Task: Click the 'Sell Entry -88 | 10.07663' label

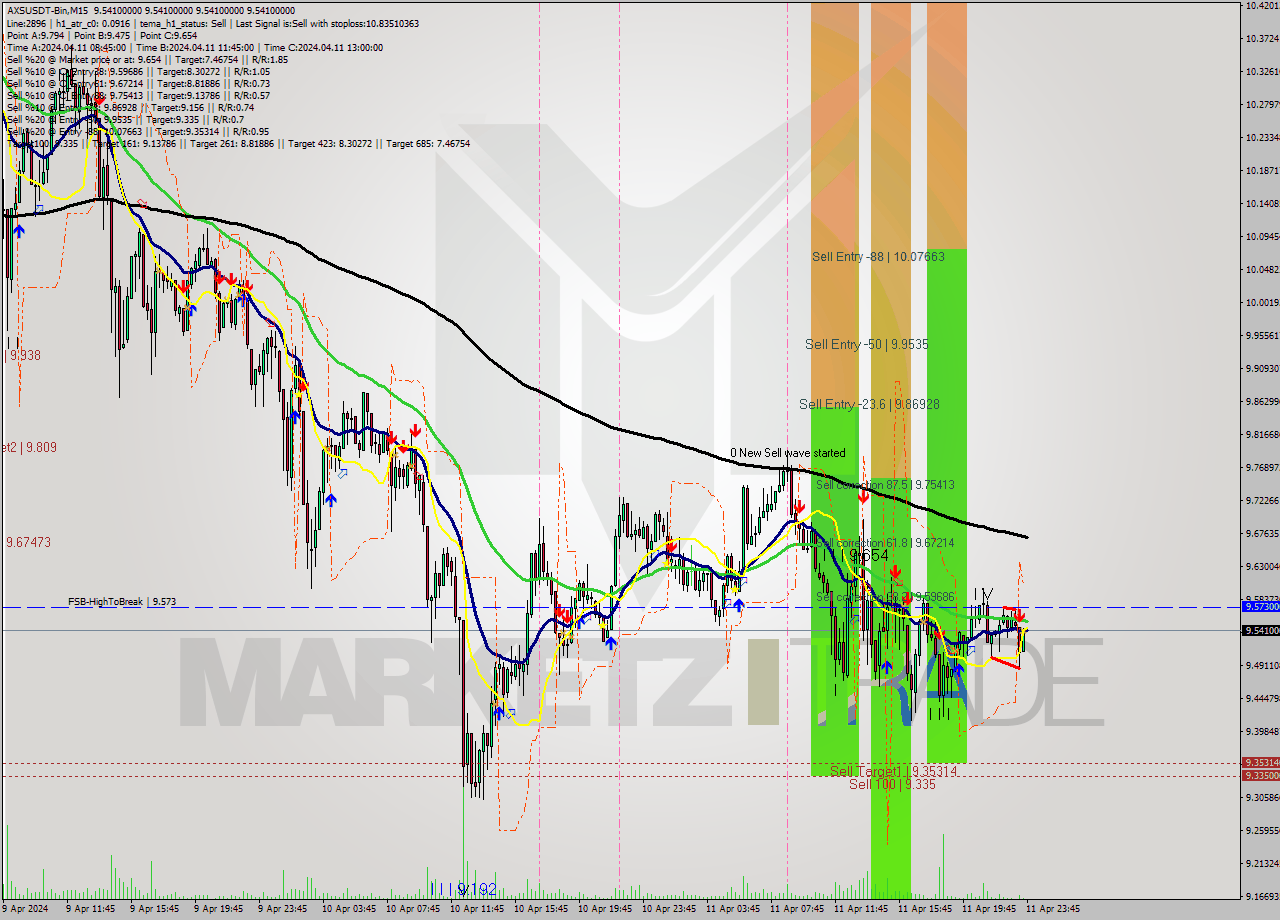Action: pos(878,257)
